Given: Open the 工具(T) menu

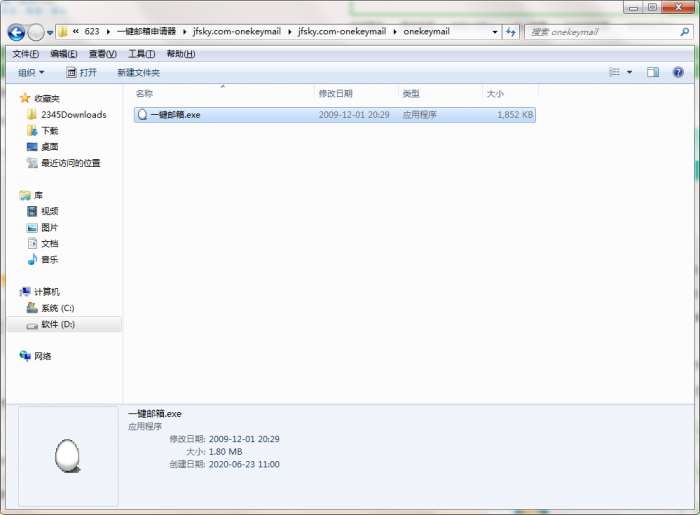Looking at the screenshot, I should coord(142,54).
